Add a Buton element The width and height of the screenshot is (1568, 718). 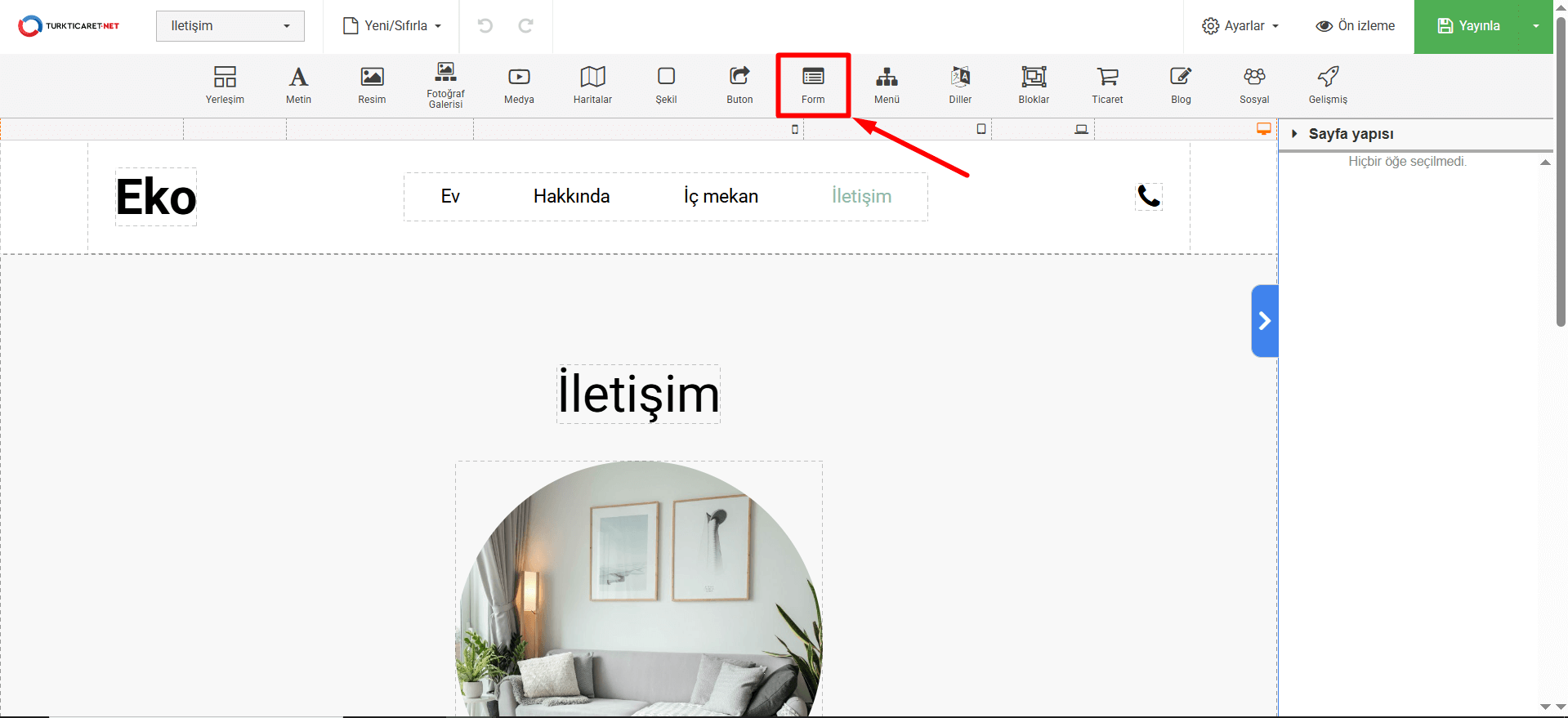[x=739, y=85]
